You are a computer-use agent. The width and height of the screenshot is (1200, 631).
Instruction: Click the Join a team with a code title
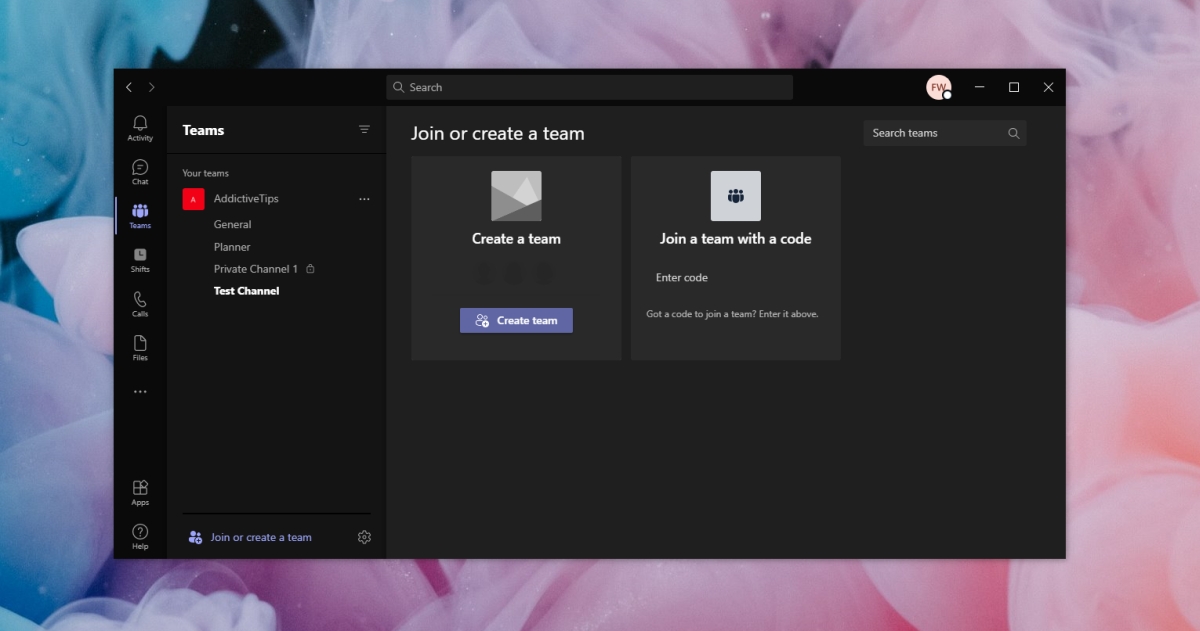[x=736, y=239]
